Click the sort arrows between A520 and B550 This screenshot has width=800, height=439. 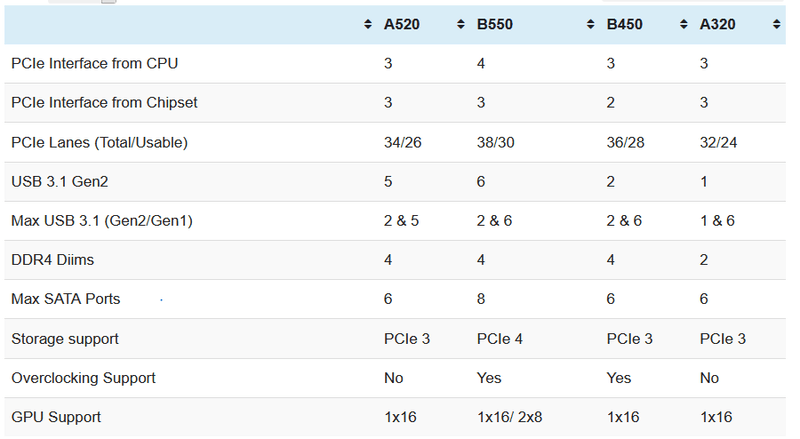tap(461, 25)
